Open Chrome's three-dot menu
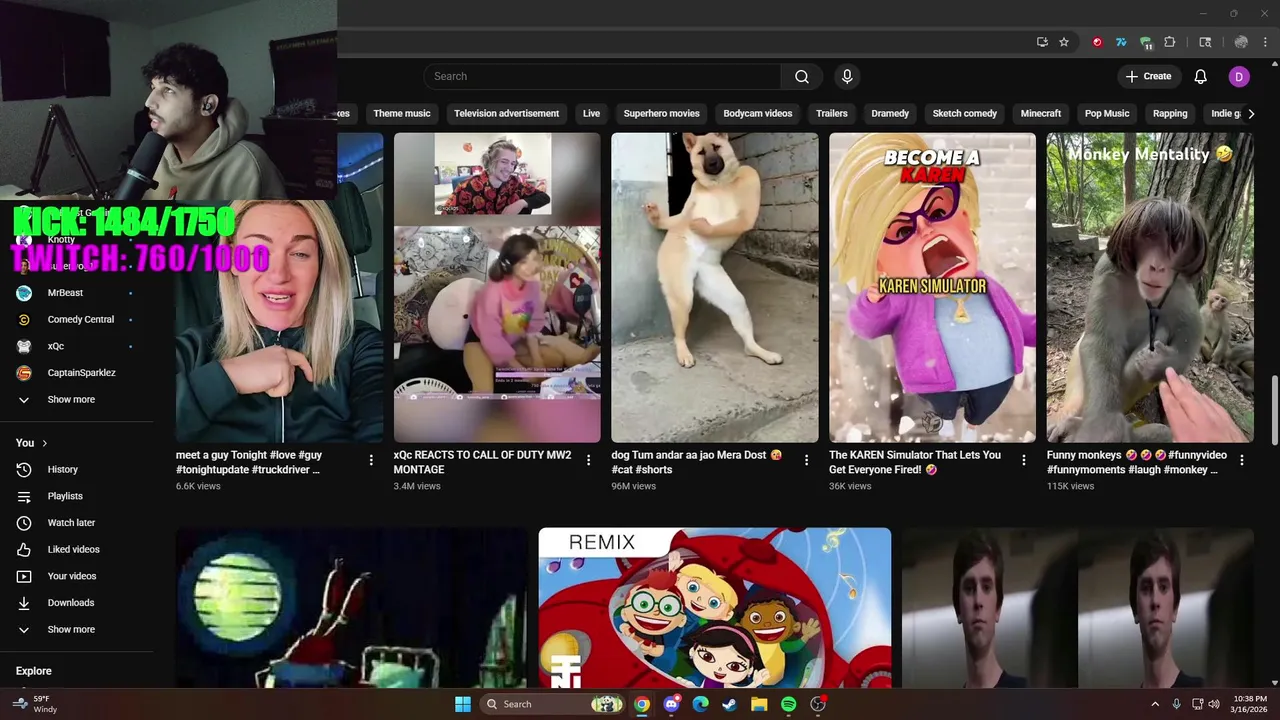This screenshot has width=1280, height=720. 1267,42
